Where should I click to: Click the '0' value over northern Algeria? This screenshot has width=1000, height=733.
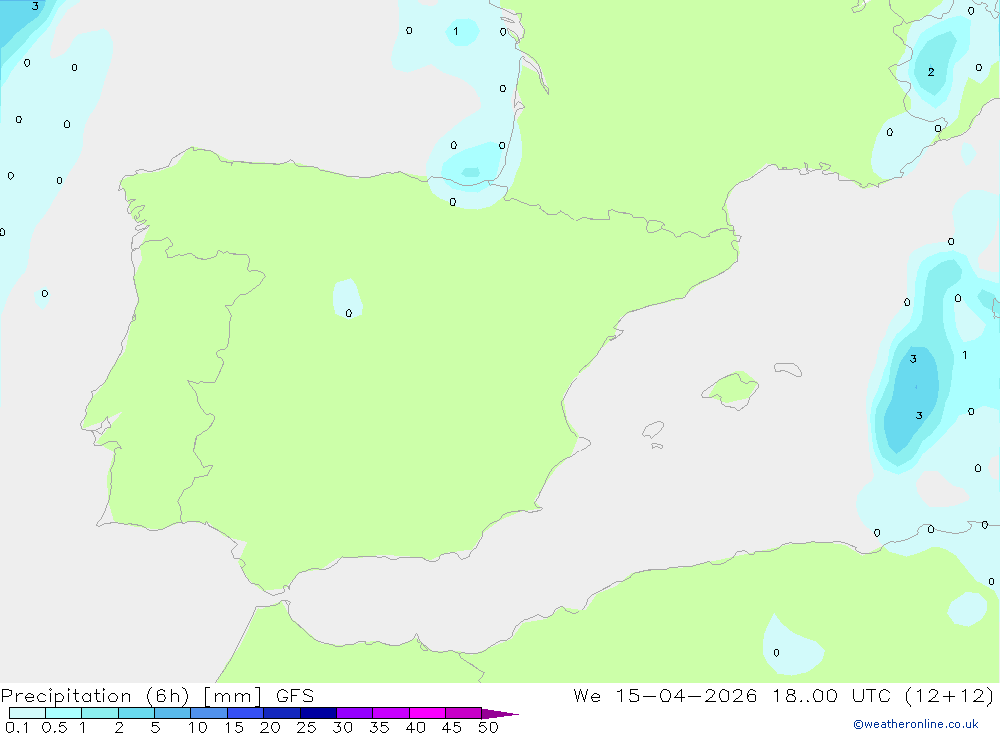coord(776,653)
